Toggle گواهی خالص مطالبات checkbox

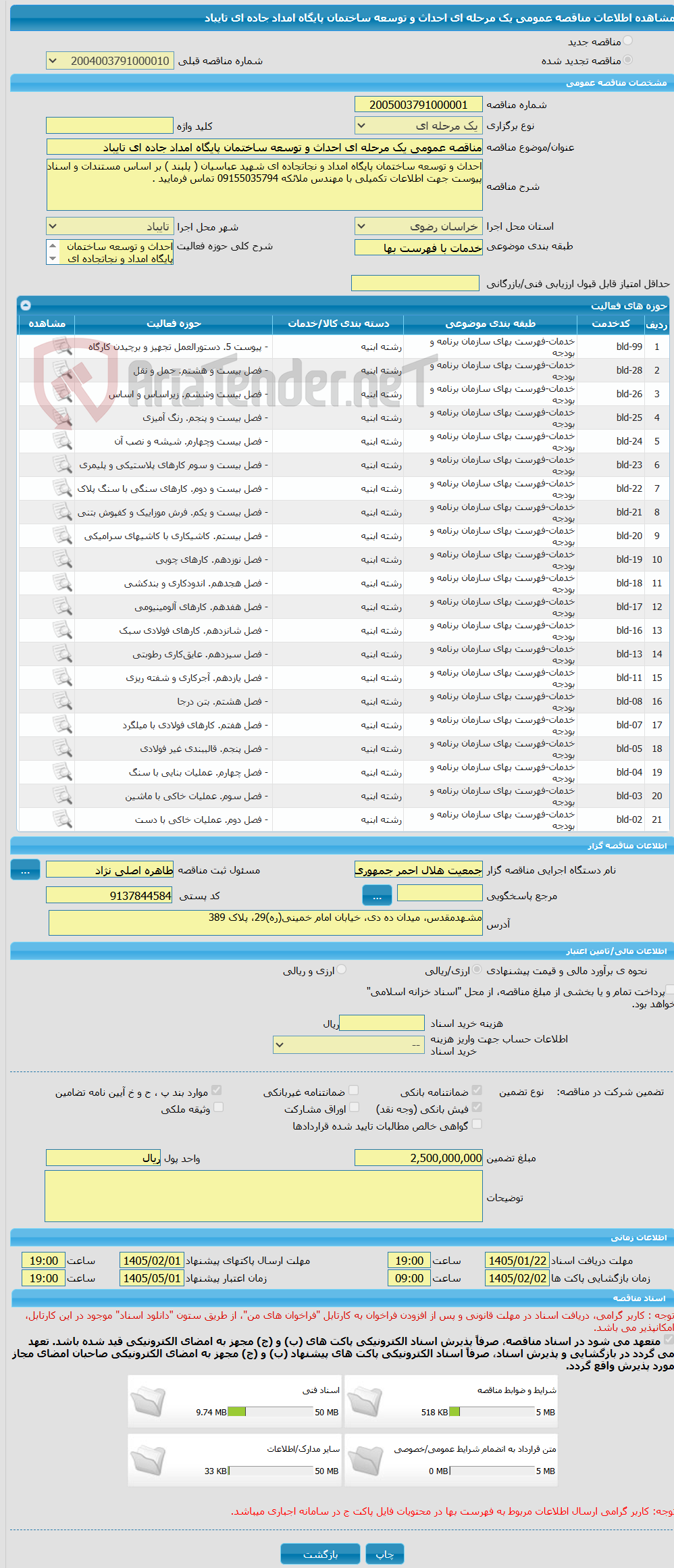click(477, 1124)
